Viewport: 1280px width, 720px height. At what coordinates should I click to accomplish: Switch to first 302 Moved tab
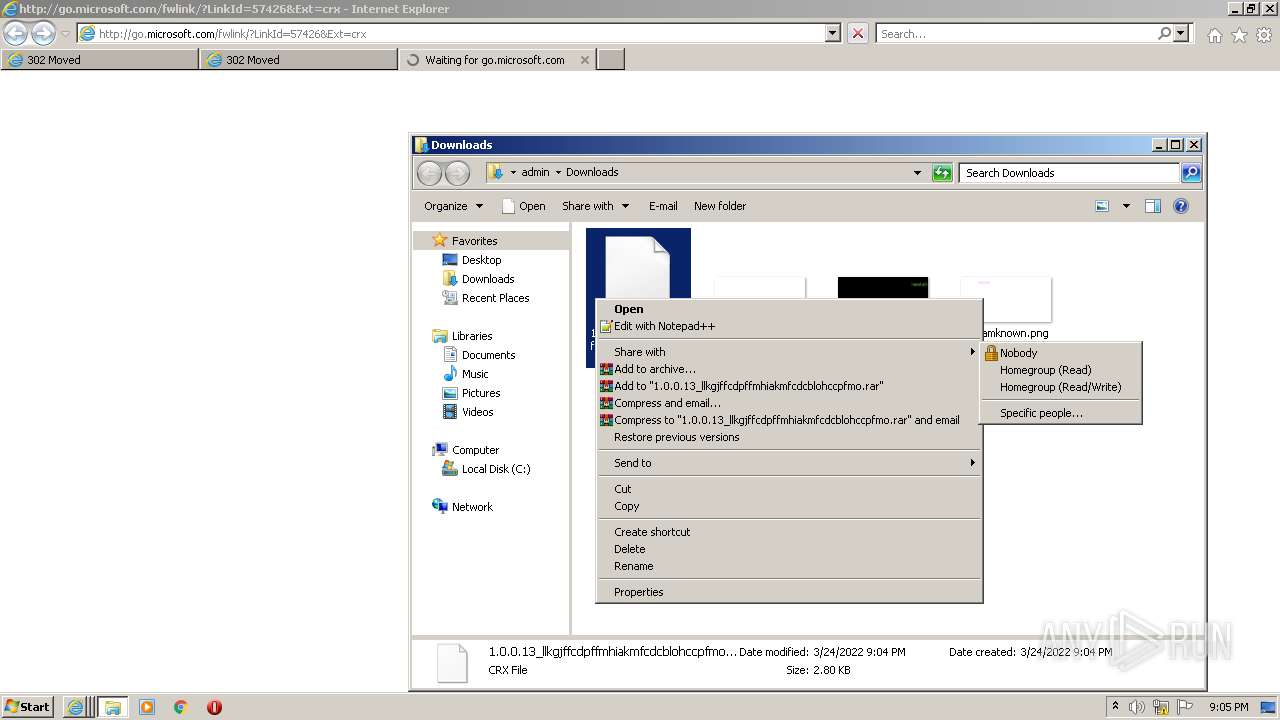pos(100,60)
